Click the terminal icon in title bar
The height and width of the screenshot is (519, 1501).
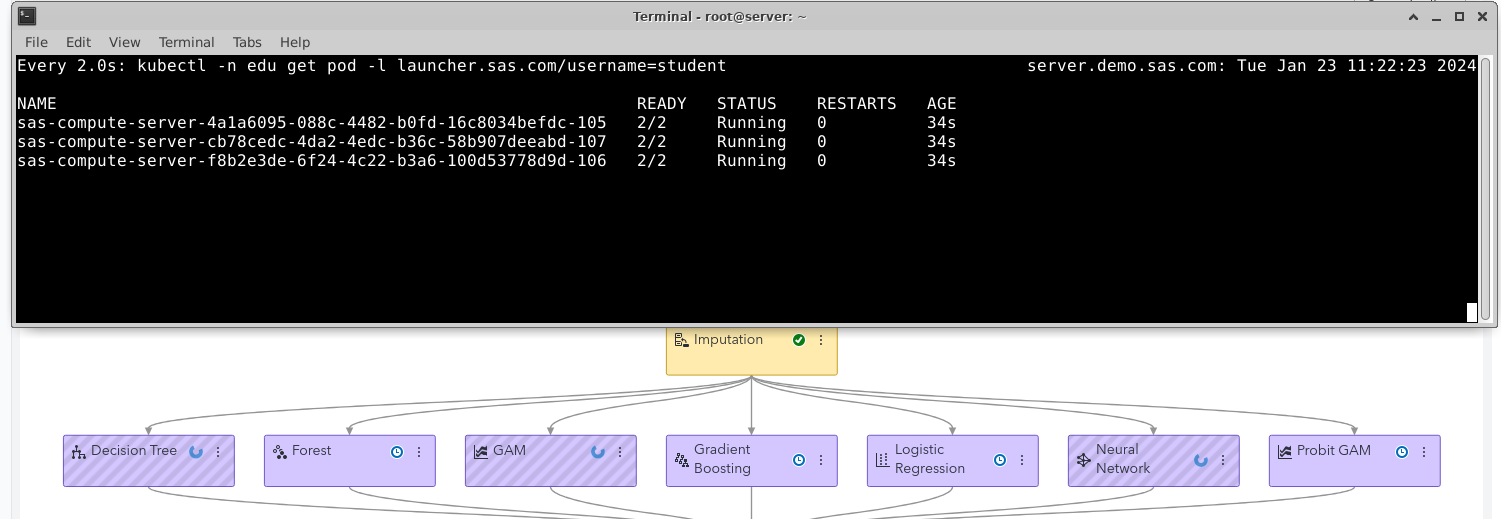pos(28,16)
